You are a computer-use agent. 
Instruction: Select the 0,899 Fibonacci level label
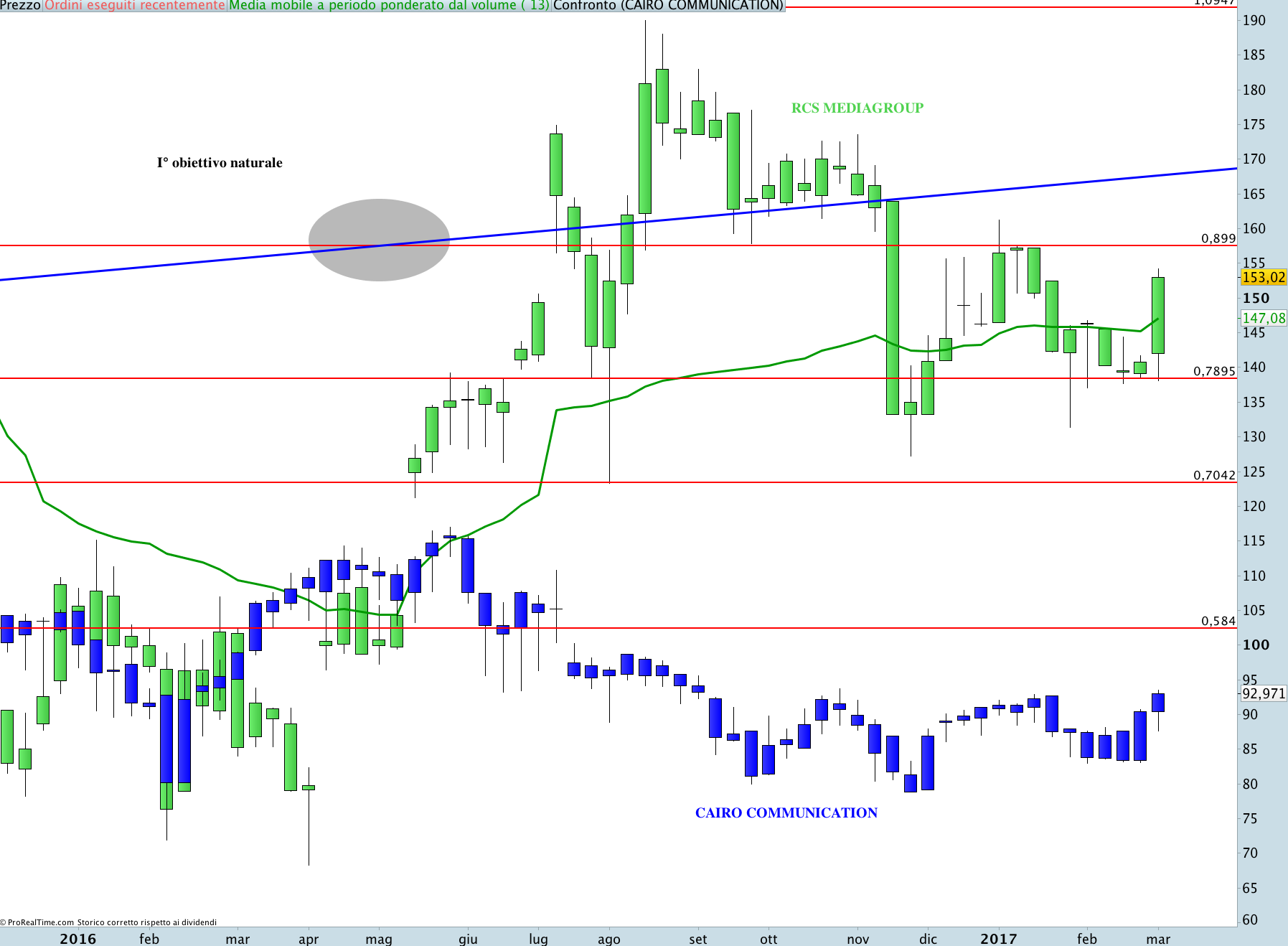pos(1218,238)
